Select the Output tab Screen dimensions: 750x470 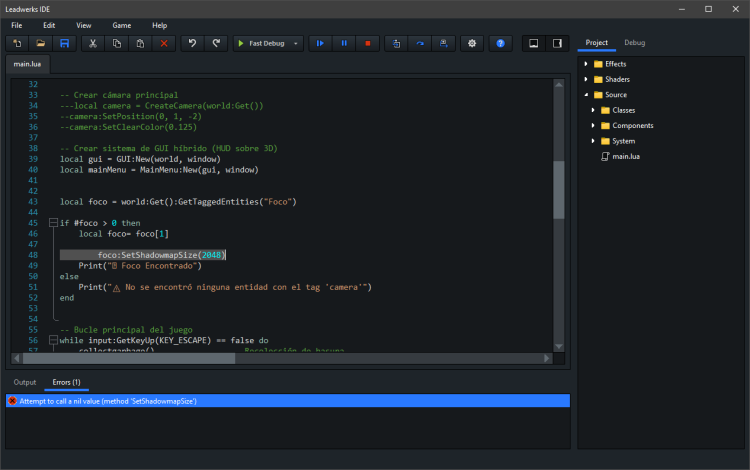point(24,382)
